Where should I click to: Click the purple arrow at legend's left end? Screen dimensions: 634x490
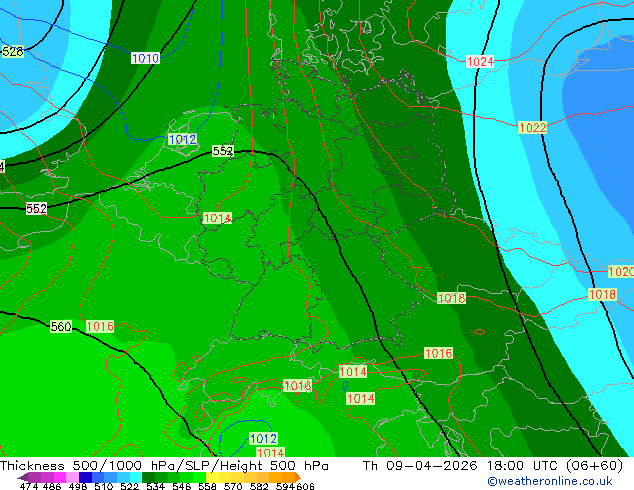[x=23, y=477]
